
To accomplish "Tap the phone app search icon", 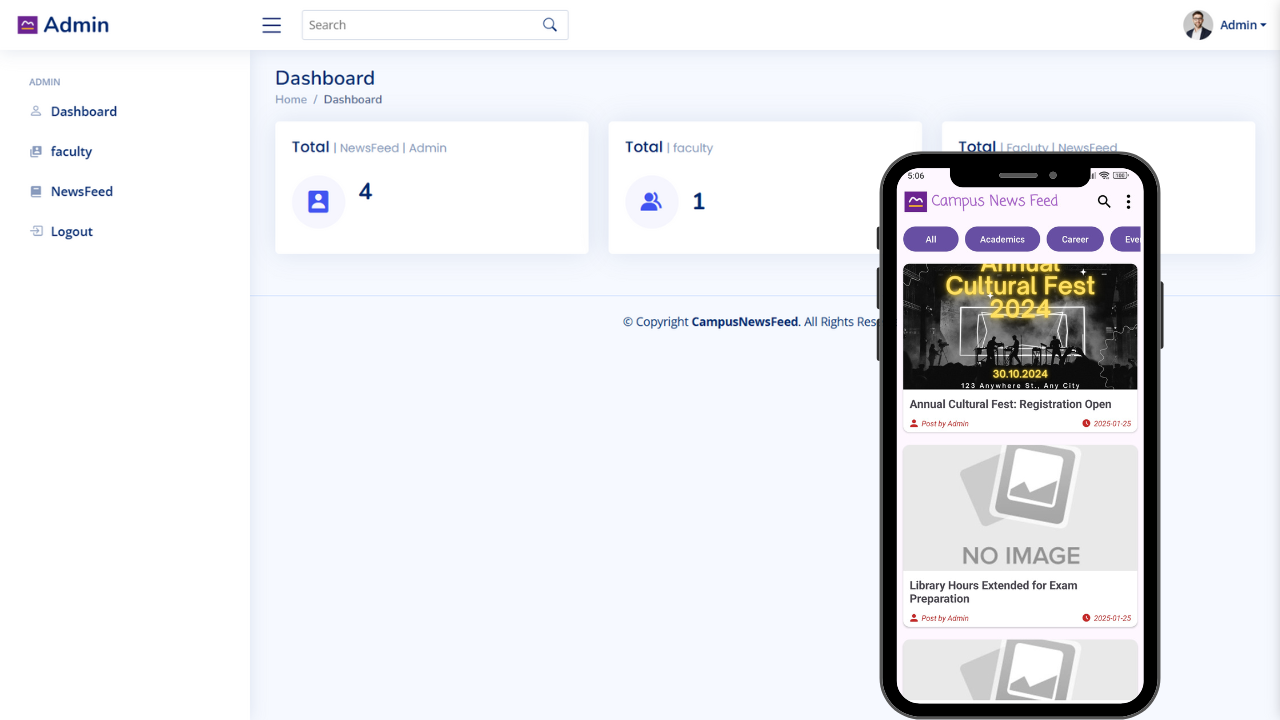I will tap(1104, 201).
